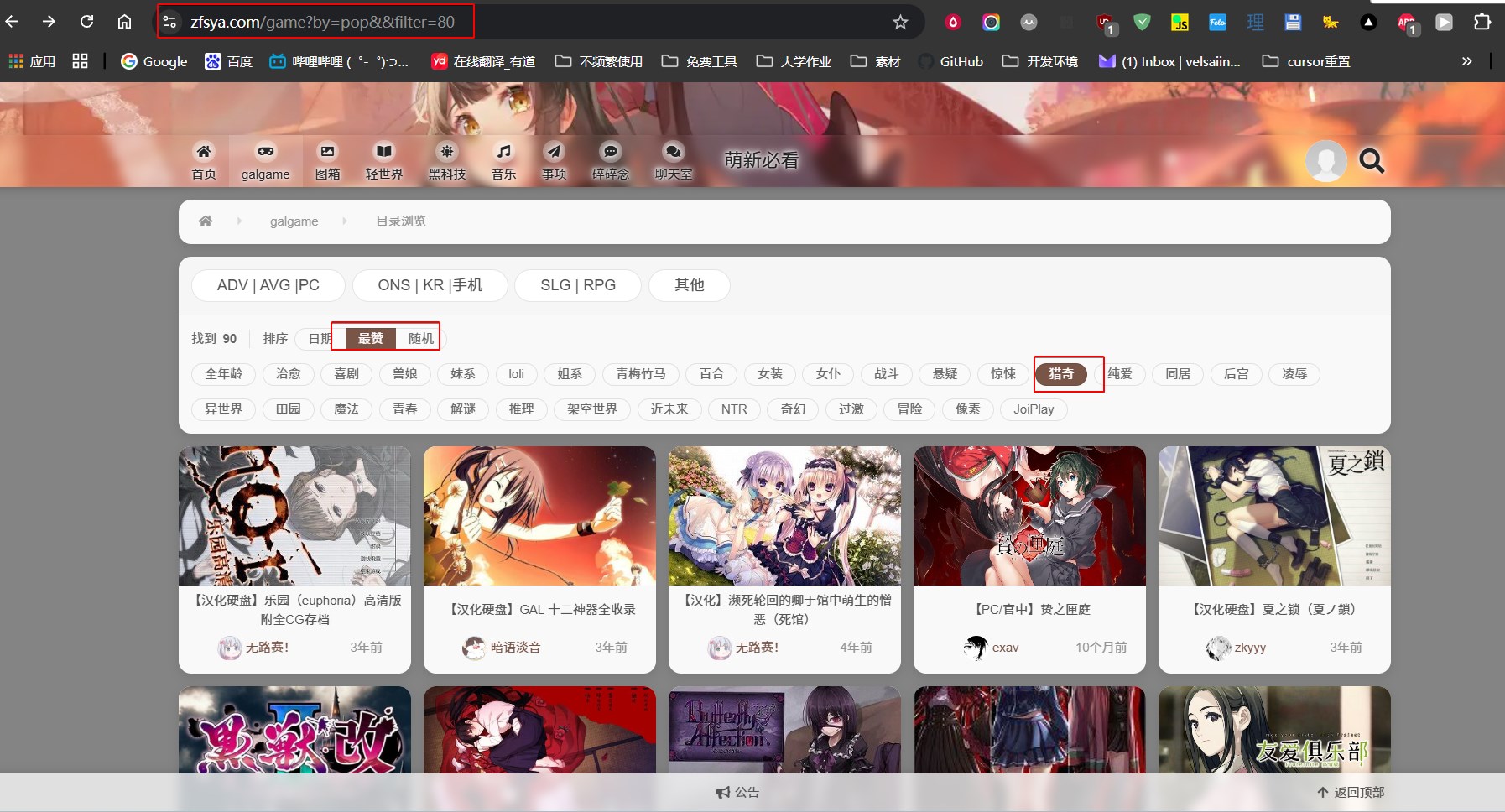Open browser home page icon
The height and width of the screenshot is (812, 1505).
pos(124,22)
